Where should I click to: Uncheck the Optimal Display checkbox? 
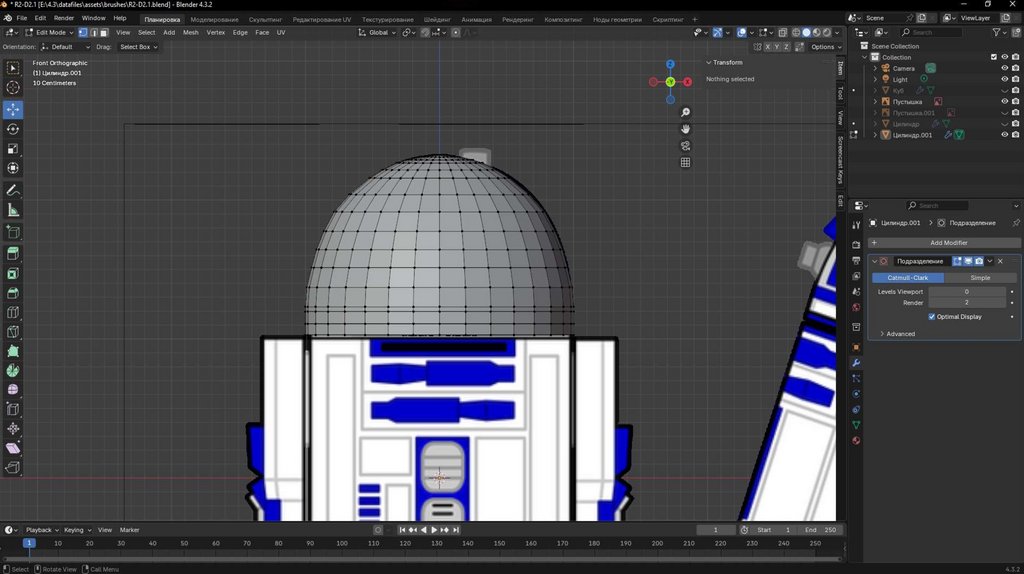tap(932, 317)
